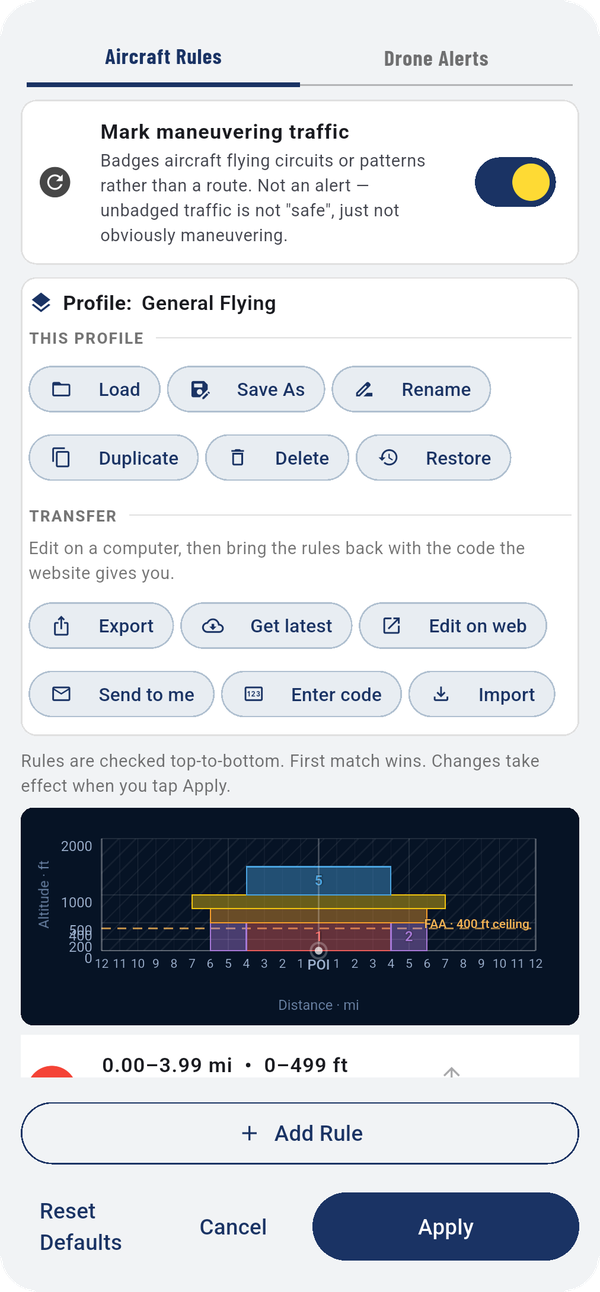600x1292 pixels.
Task: Click the FAA 400 ft ceiling label
Action: [x=477, y=924]
